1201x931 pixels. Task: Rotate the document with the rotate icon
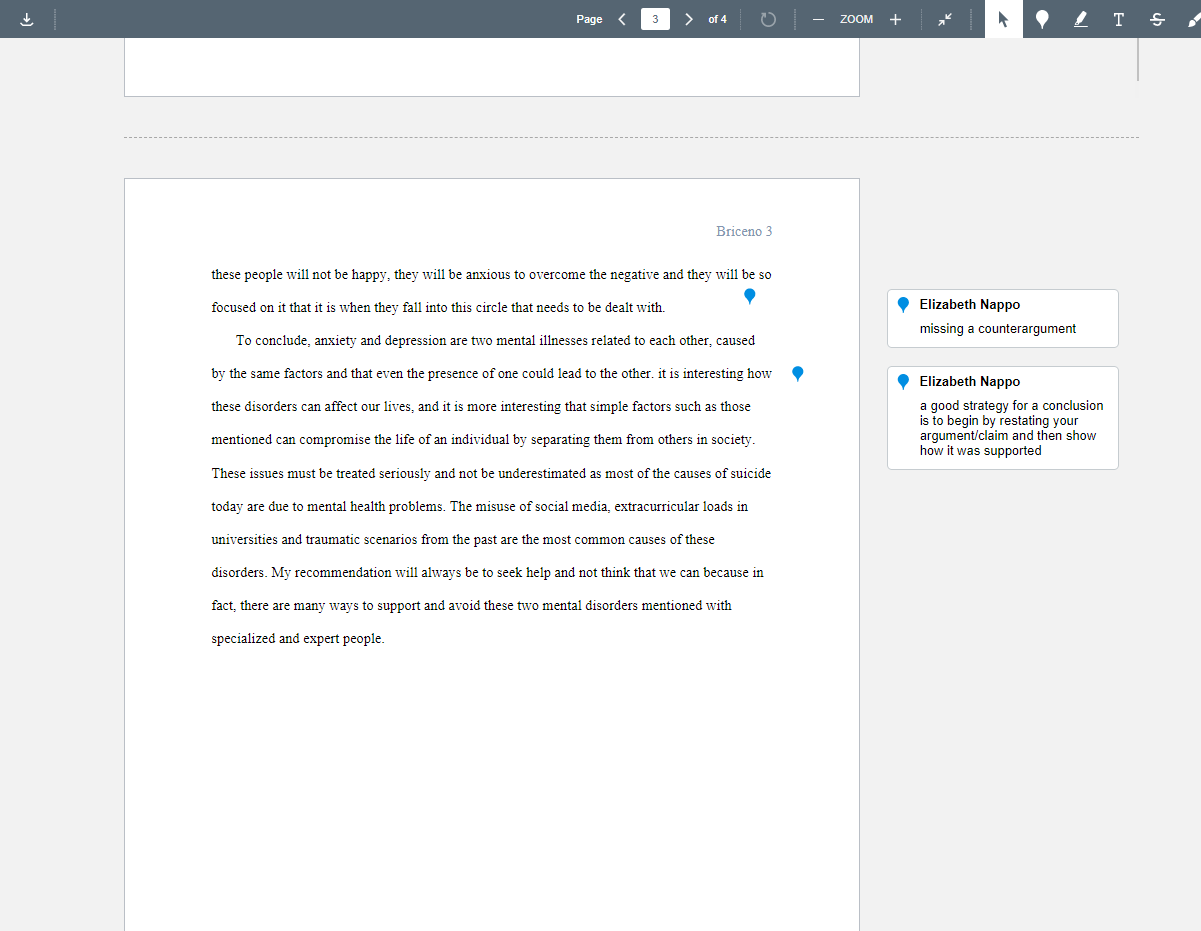[x=768, y=19]
